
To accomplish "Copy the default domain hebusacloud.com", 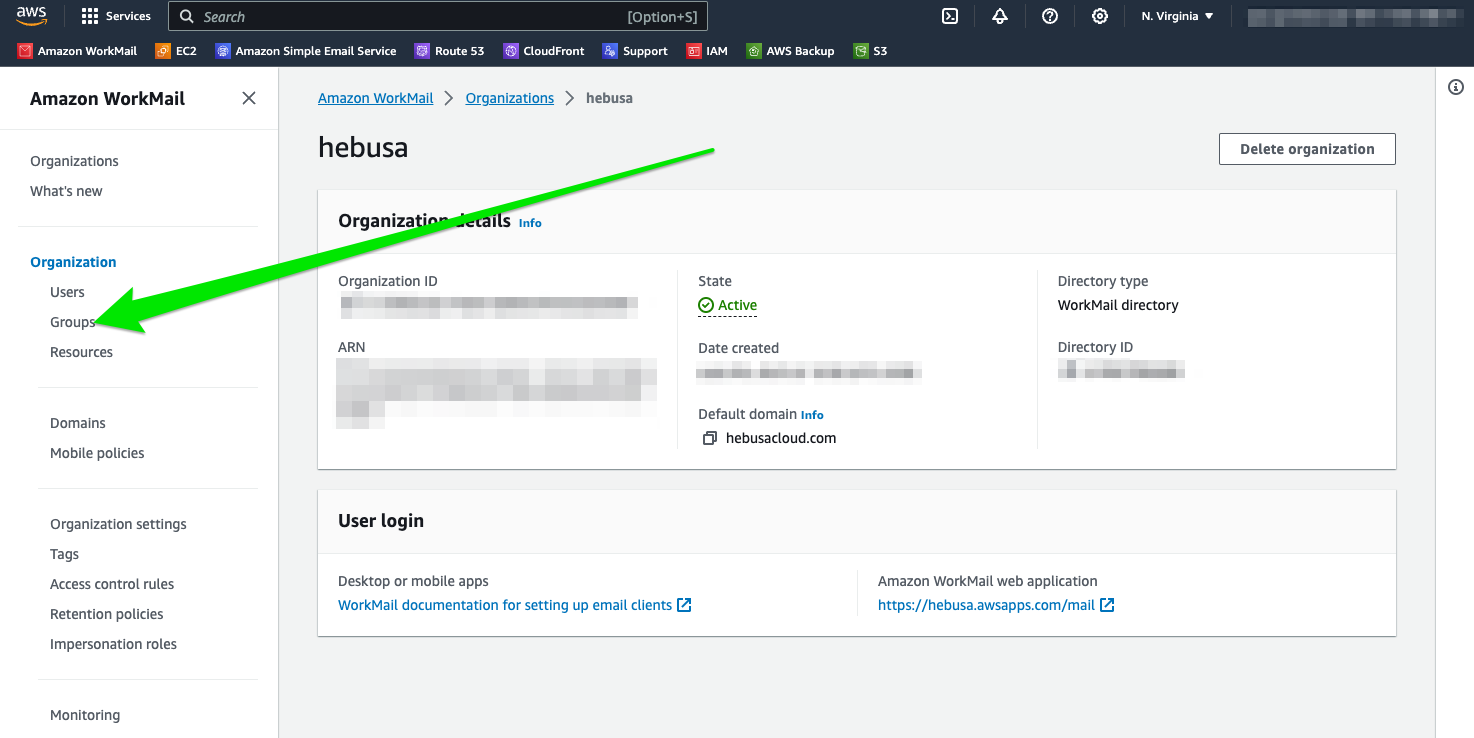I will (x=710, y=438).
